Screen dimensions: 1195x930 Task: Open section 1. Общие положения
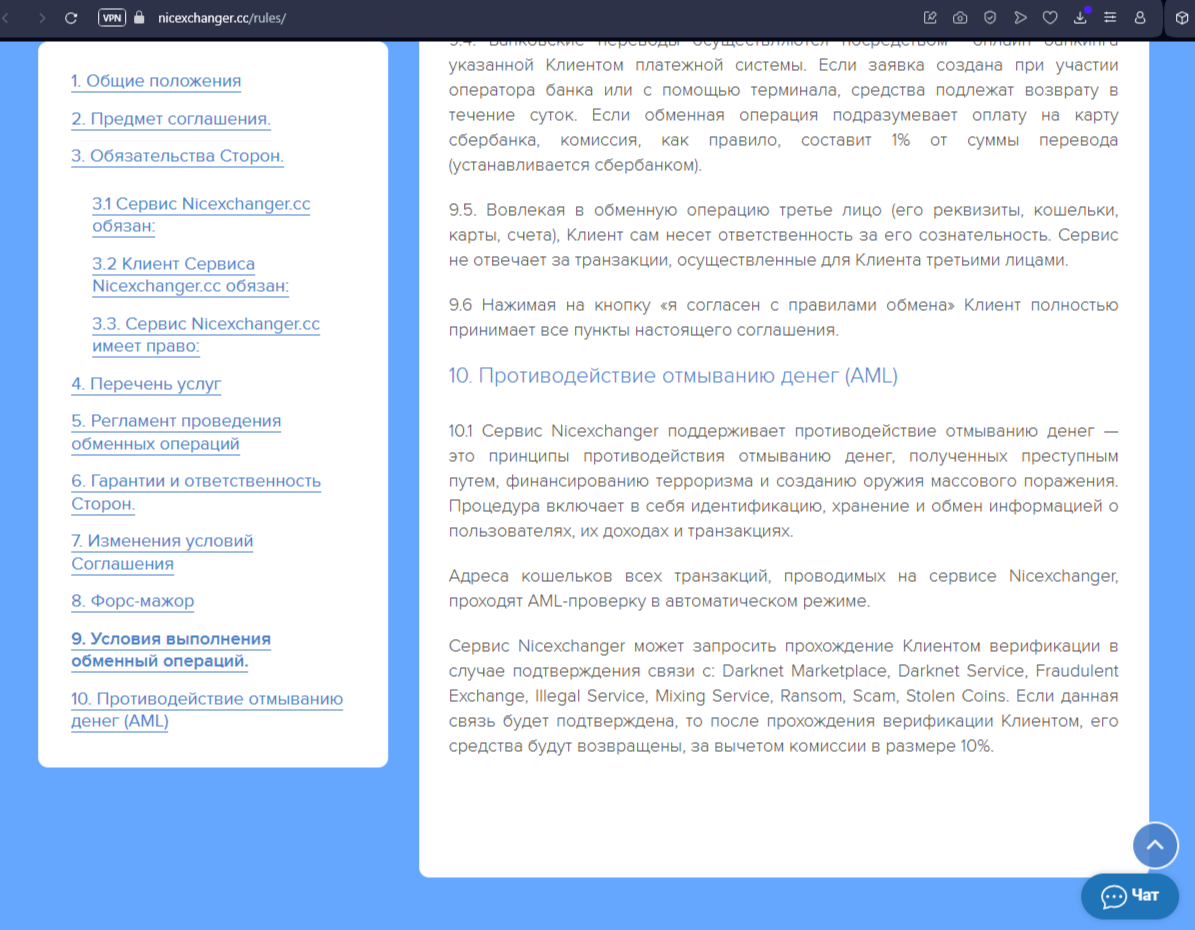pyautogui.click(x=156, y=81)
